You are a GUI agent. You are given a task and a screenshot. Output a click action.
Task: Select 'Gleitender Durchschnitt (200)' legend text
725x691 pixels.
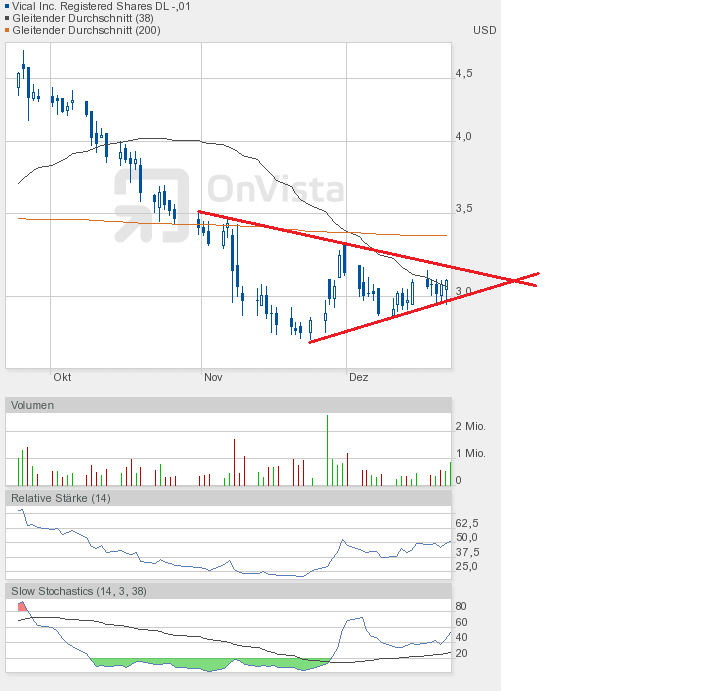point(86,31)
